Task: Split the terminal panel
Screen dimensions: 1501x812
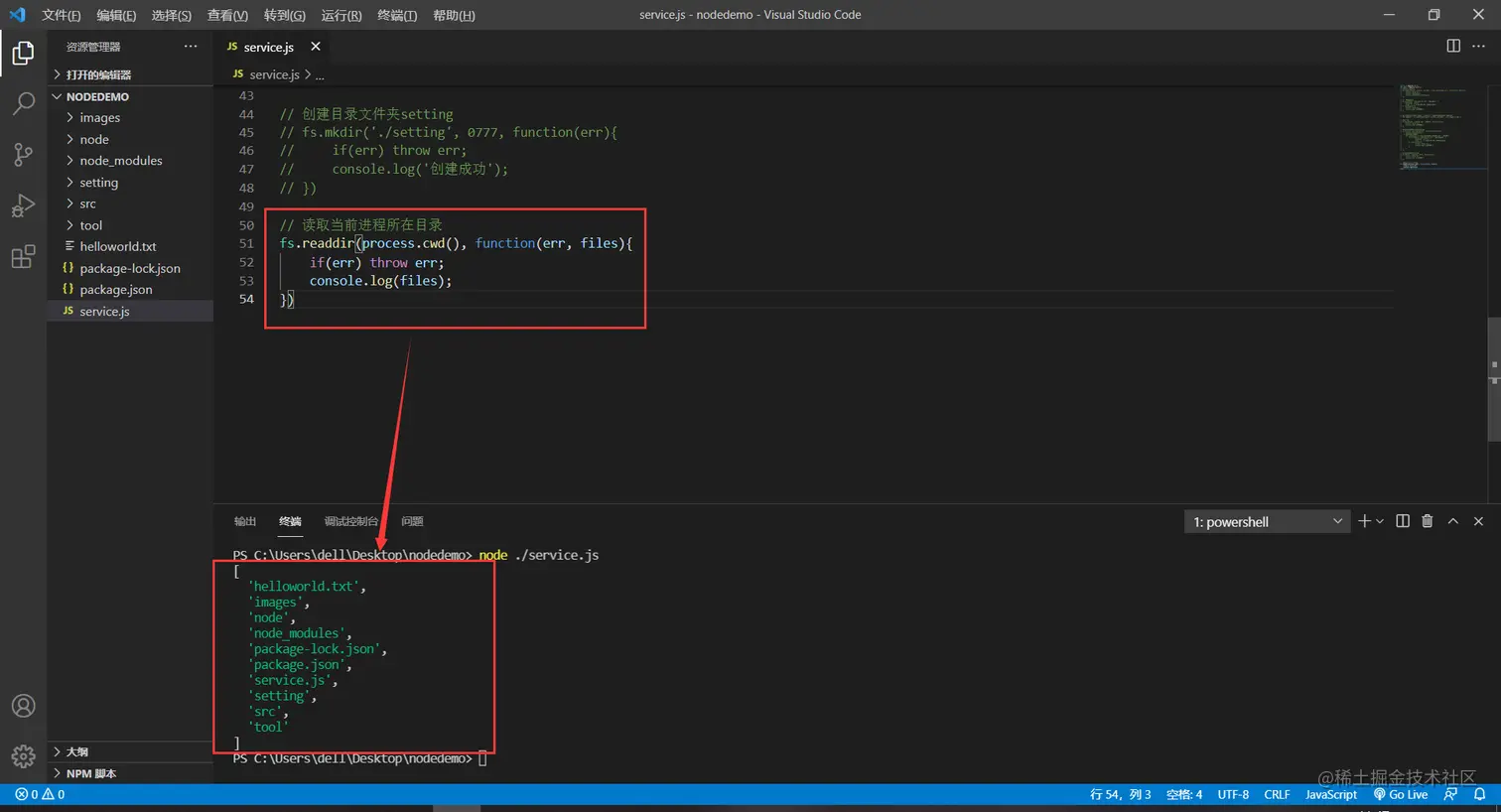Action: pyautogui.click(x=1403, y=521)
